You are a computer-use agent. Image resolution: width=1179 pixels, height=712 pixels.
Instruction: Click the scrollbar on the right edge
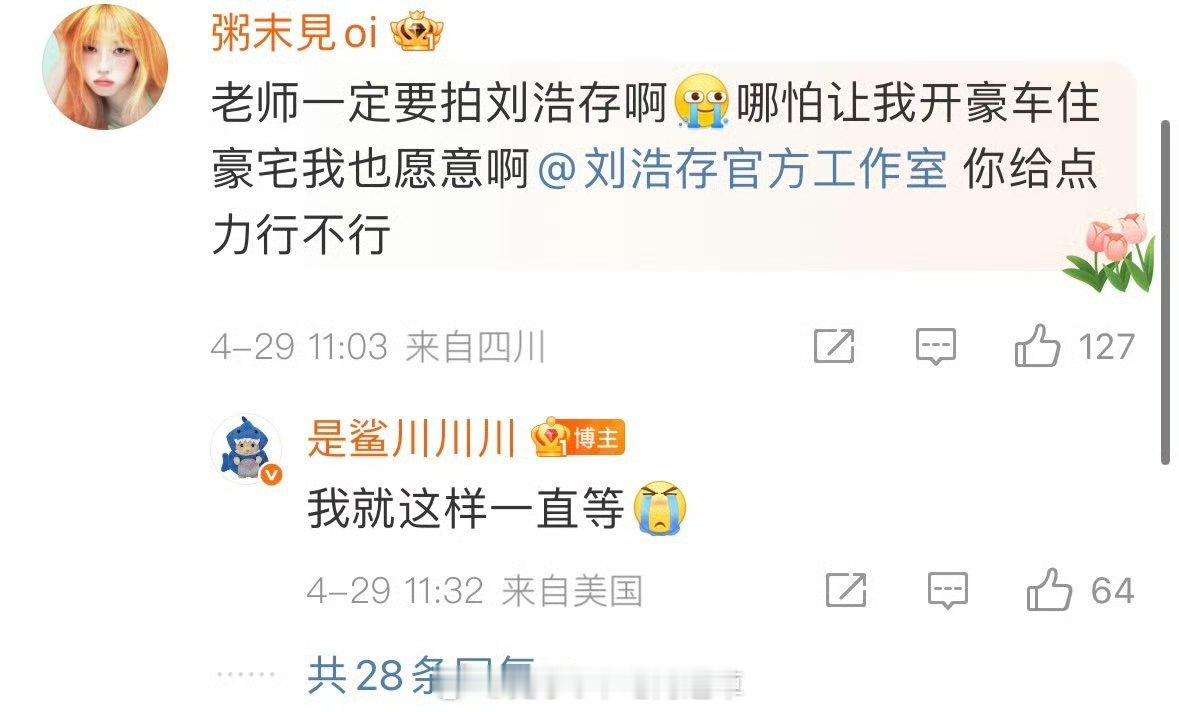coord(1165,293)
